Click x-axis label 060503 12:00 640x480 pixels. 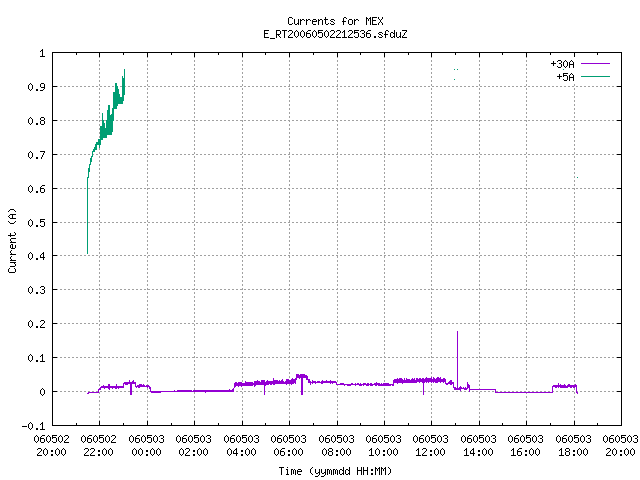tap(431, 446)
